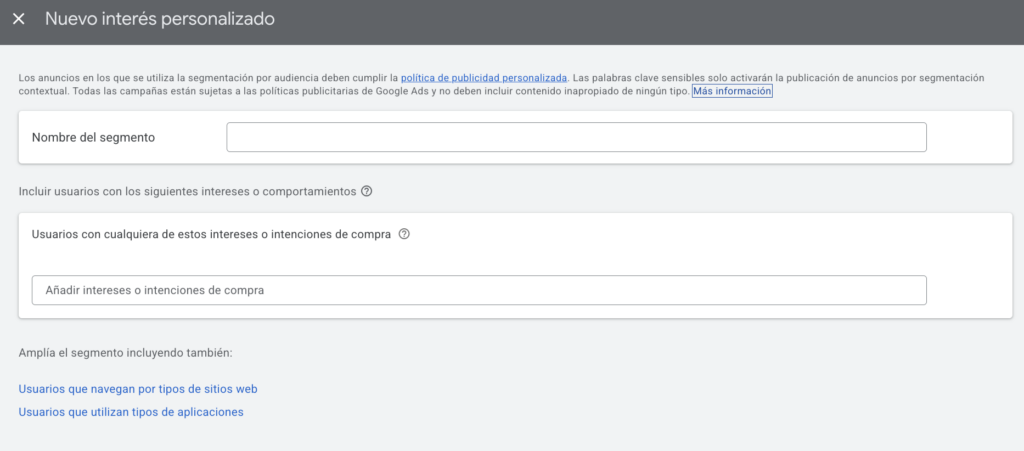Click the Más información link

pos(732,91)
